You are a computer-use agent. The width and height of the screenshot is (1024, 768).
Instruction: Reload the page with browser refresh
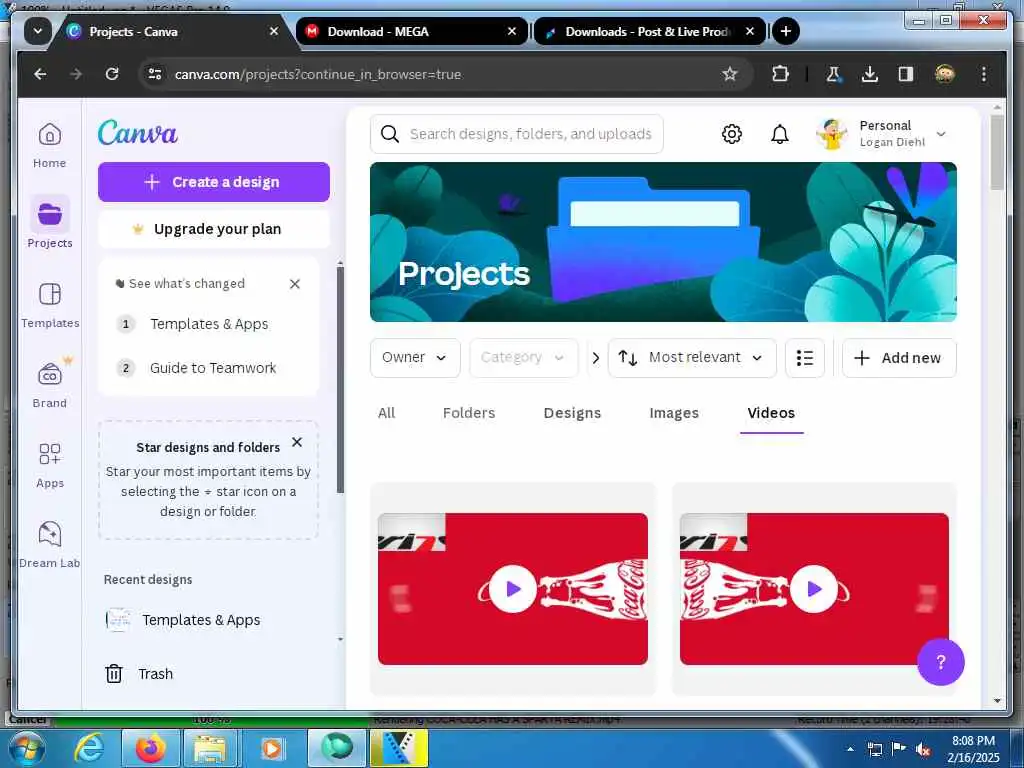112,74
